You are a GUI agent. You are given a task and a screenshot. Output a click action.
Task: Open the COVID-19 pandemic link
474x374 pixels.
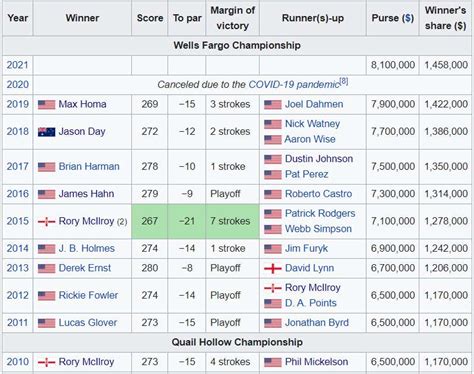pyautogui.click(x=294, y=85)
